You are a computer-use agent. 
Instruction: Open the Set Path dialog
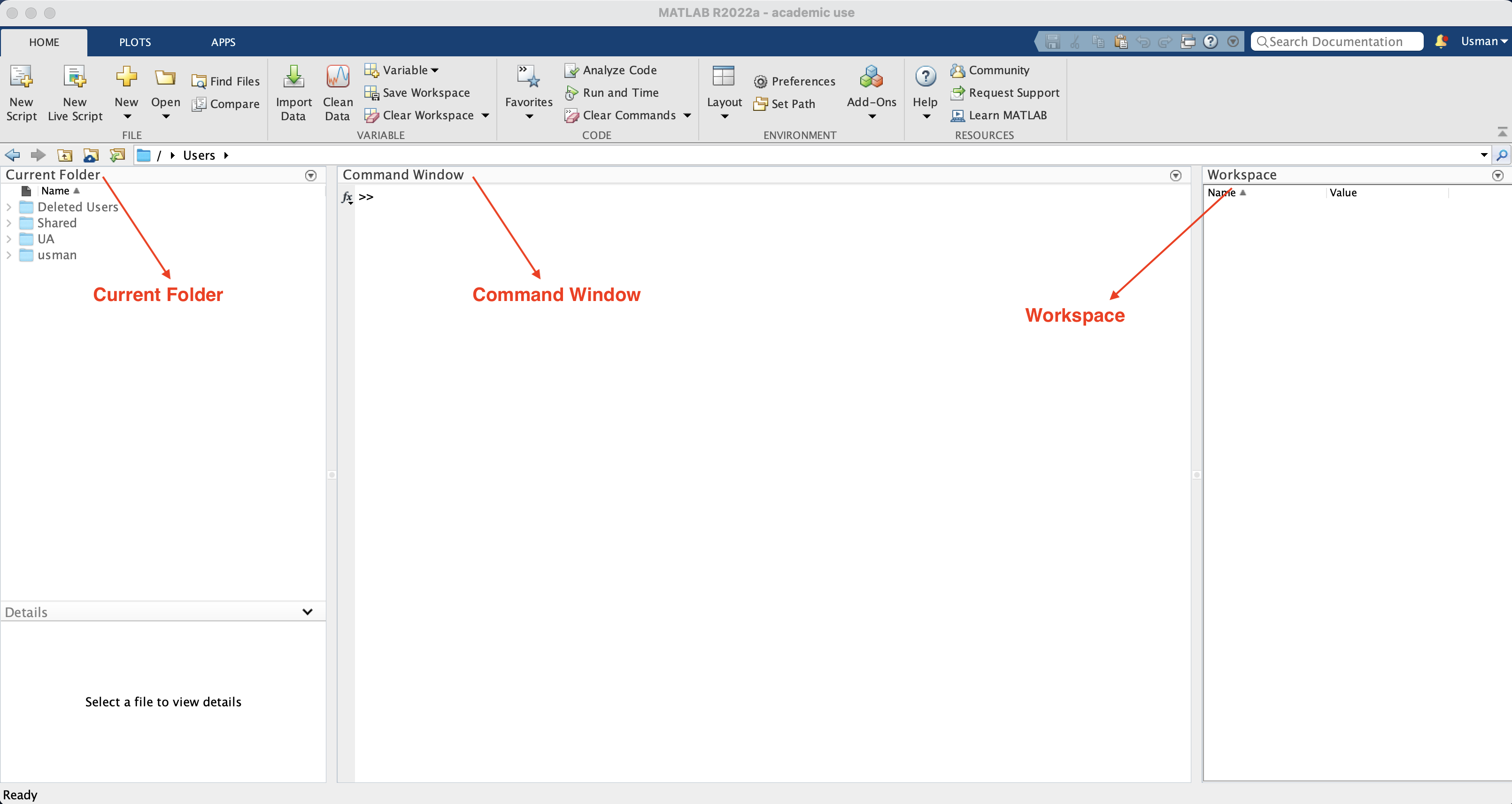tap(785, 104)
